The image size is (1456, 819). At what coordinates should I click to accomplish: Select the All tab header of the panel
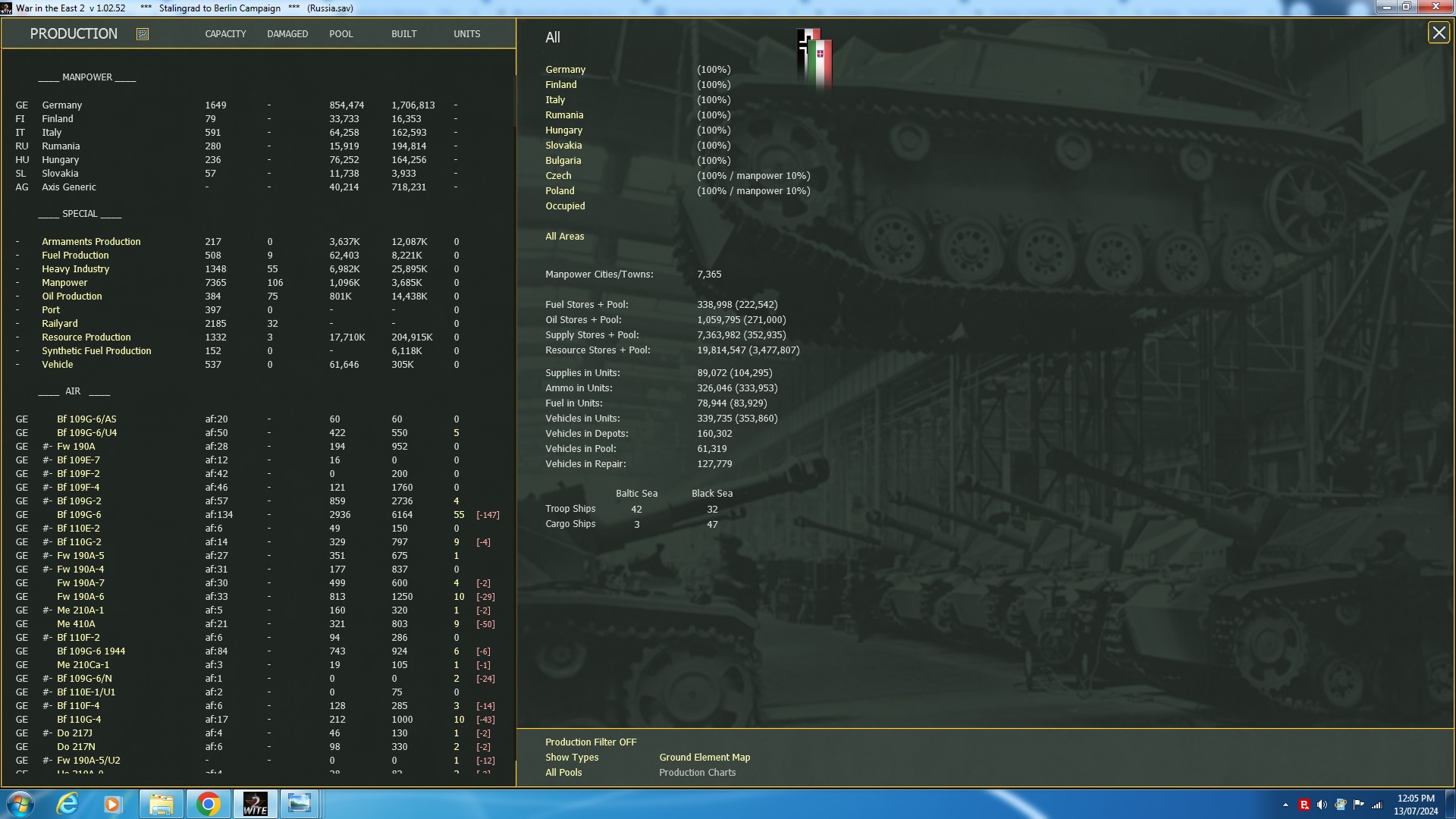[x=552, y=36]
